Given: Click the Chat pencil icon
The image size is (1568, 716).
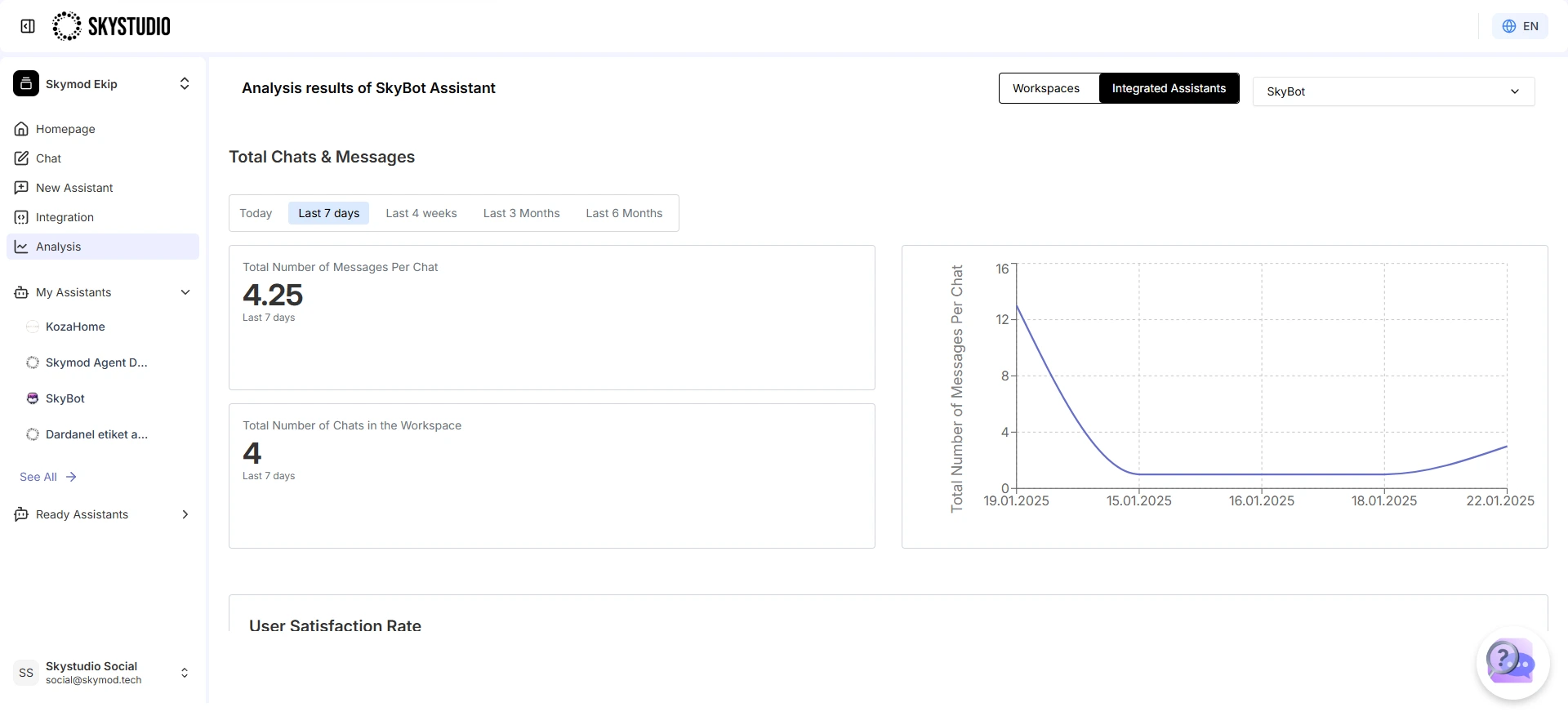Looking at the screenshot, I should (x=21, y=158).
